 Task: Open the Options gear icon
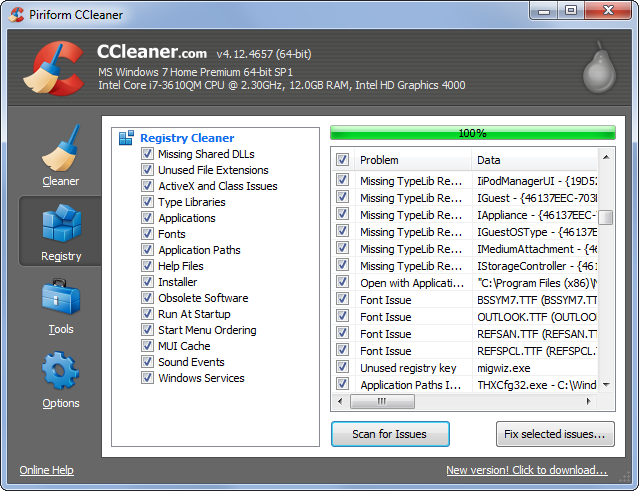pyautogui.click(x=60, y=371)
